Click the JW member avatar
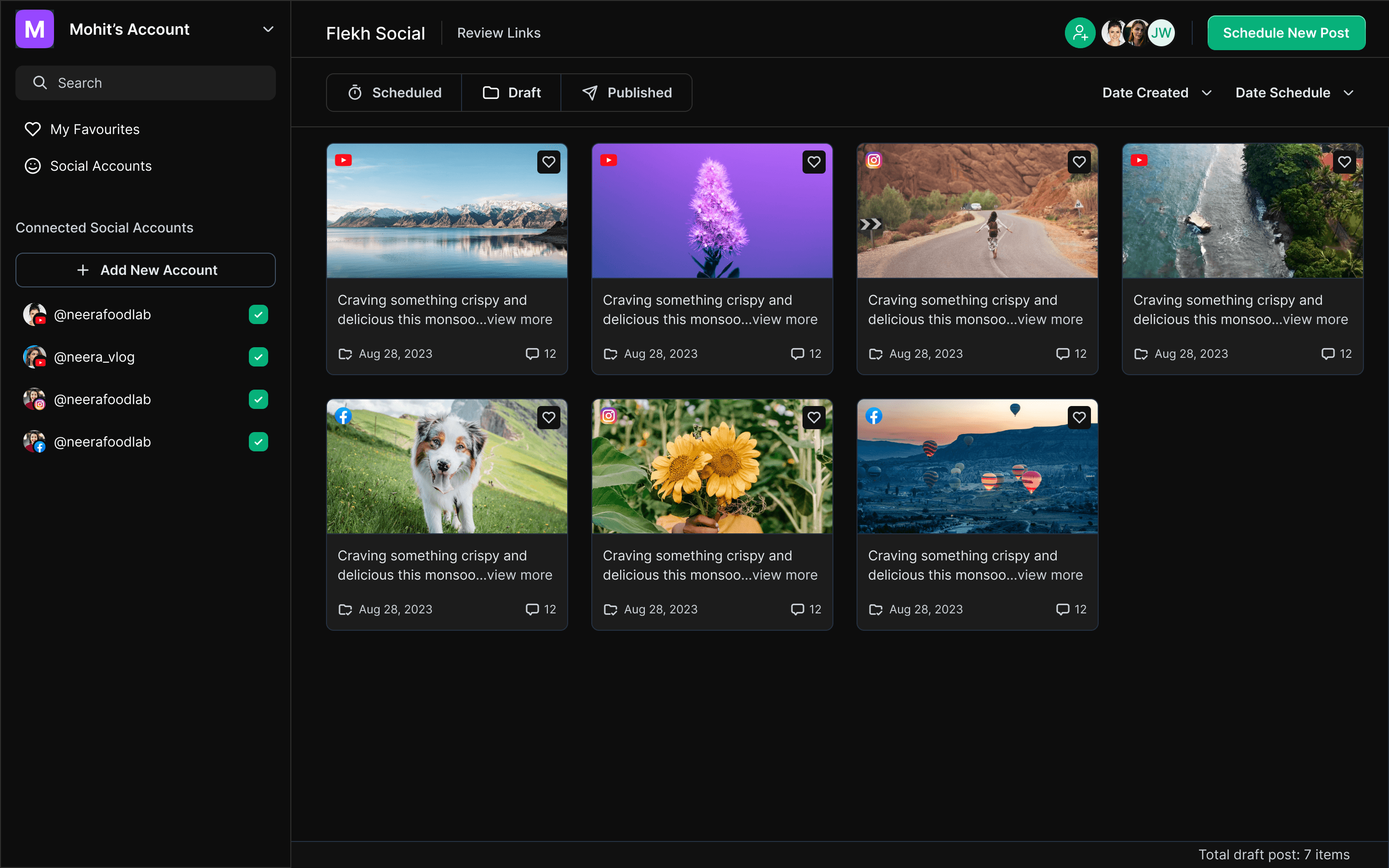This screenshot has height=868, width=1389. pos(1161,33)
